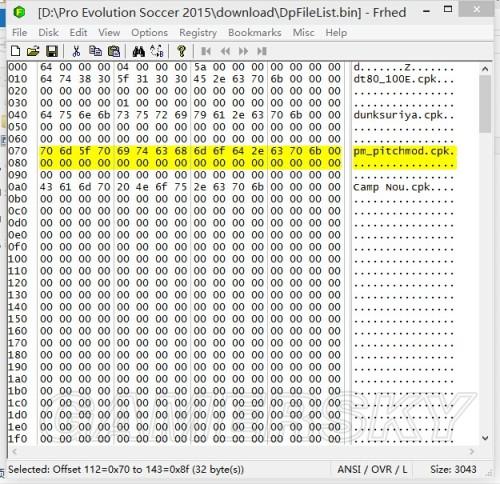Viewport: 500px width, 484px height.
Task: Cut selection using scissors icon
Action: [x=76, y=51]
